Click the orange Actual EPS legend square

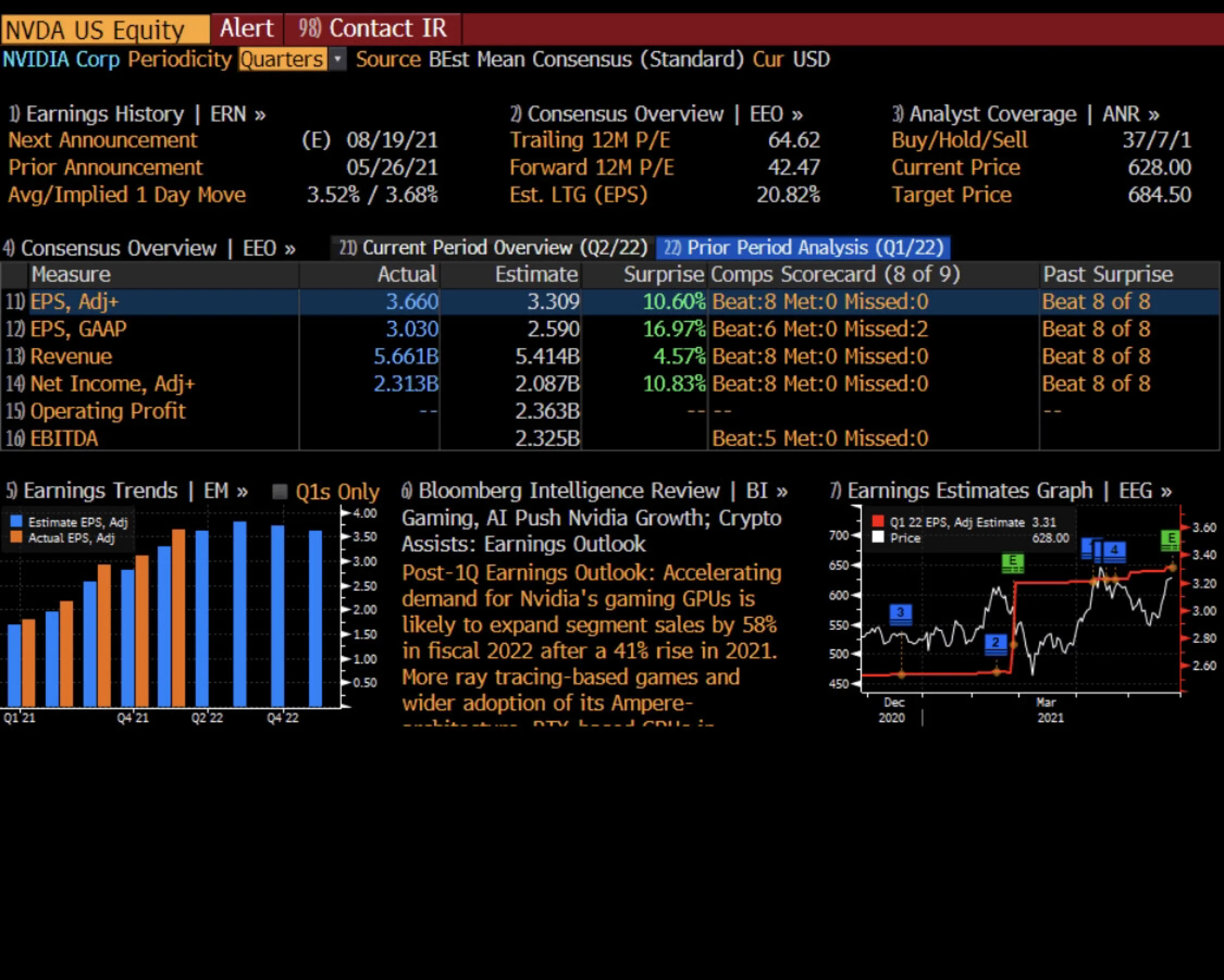tap(16, 537)
